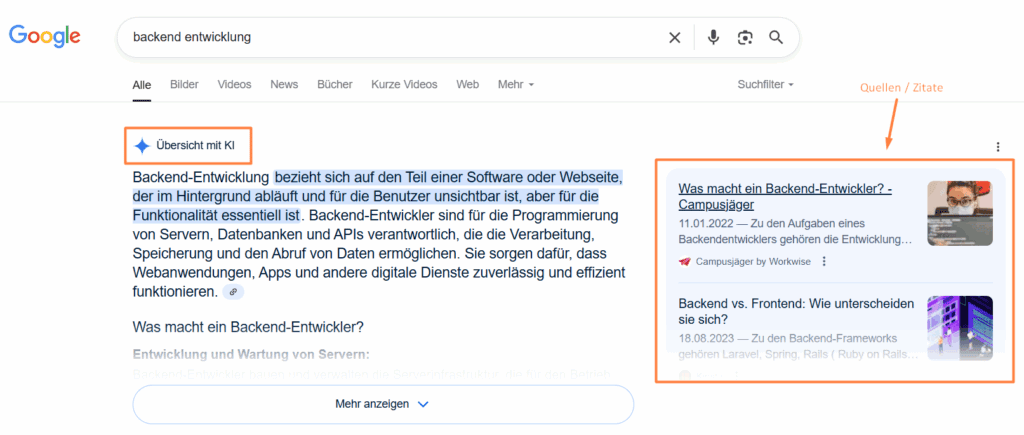The height and width of the screenshot is (435, 1024).
Task: Expand overview with Mehr anzeigen
Action: point(383,404)
